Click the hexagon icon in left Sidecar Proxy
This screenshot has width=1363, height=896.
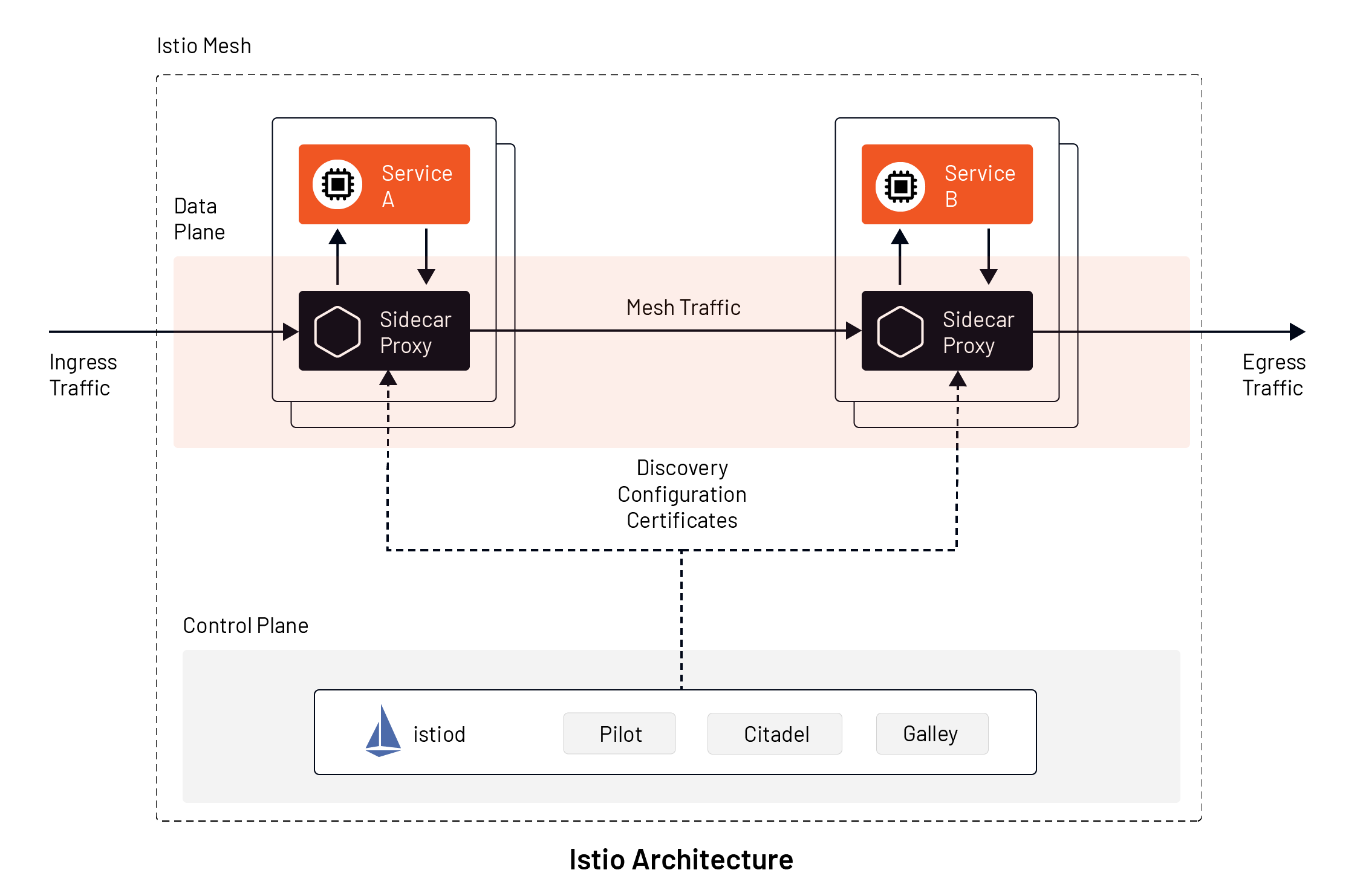click(337, 331)
